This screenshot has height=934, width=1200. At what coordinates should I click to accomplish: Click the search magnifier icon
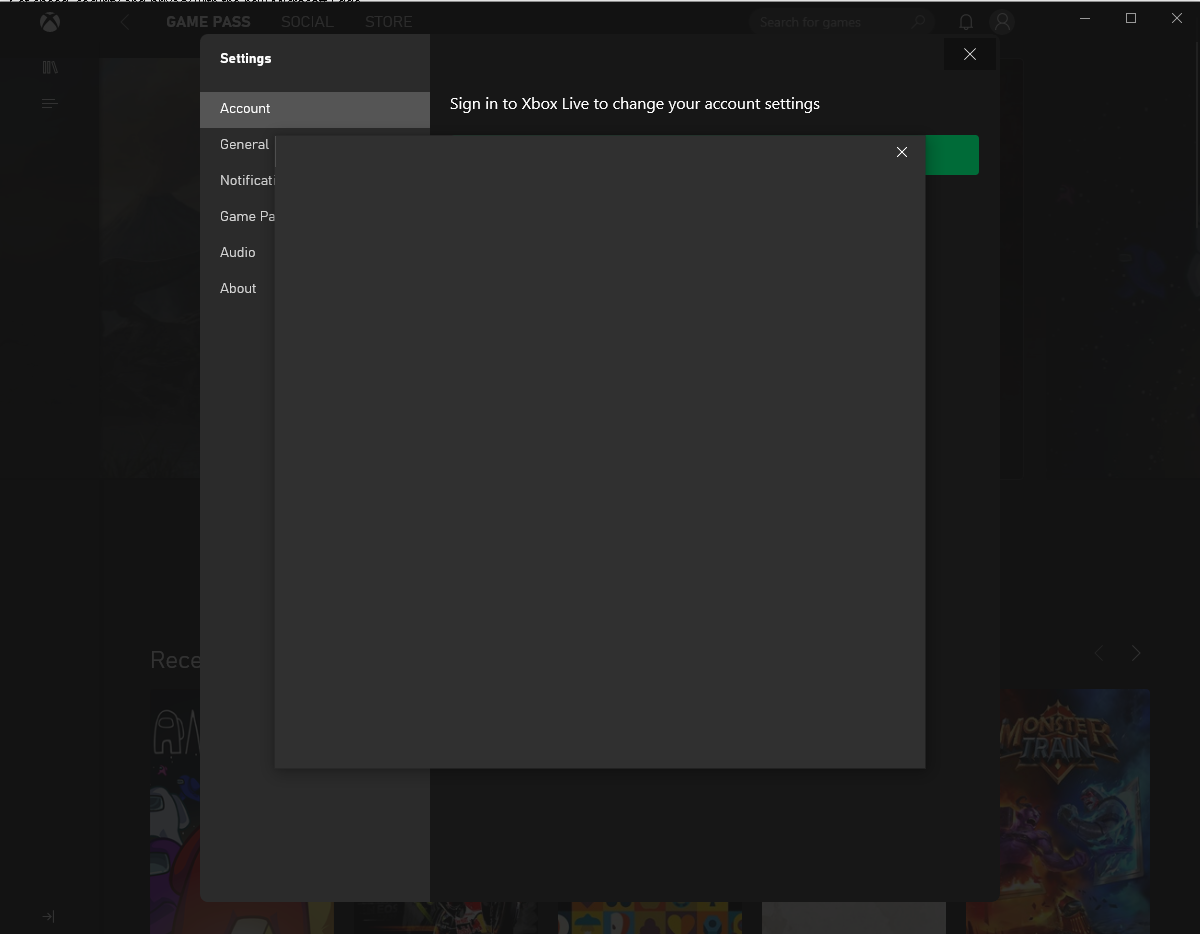(919, 22)
